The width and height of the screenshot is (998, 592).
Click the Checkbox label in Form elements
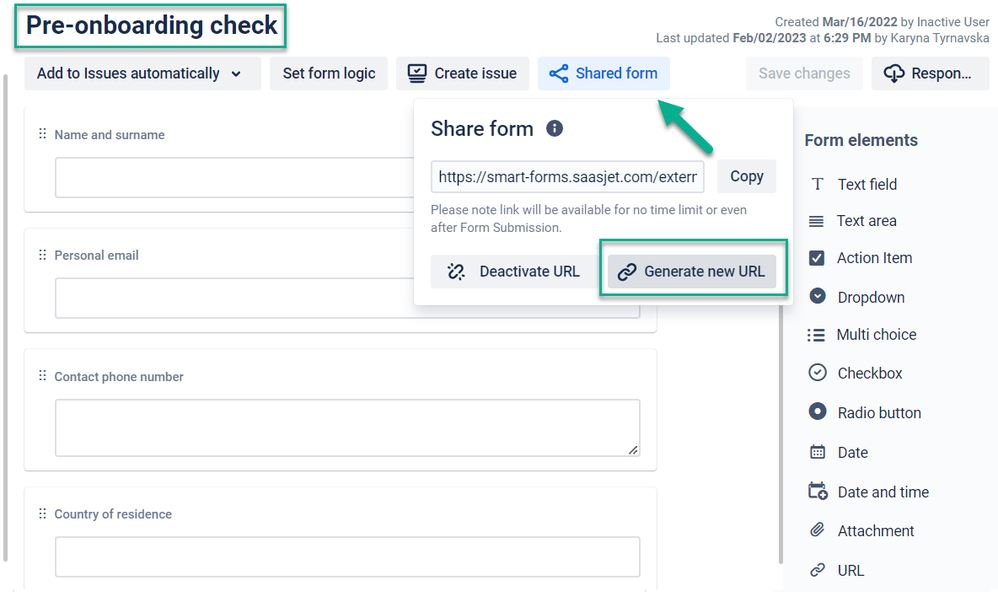coord(869,373)
